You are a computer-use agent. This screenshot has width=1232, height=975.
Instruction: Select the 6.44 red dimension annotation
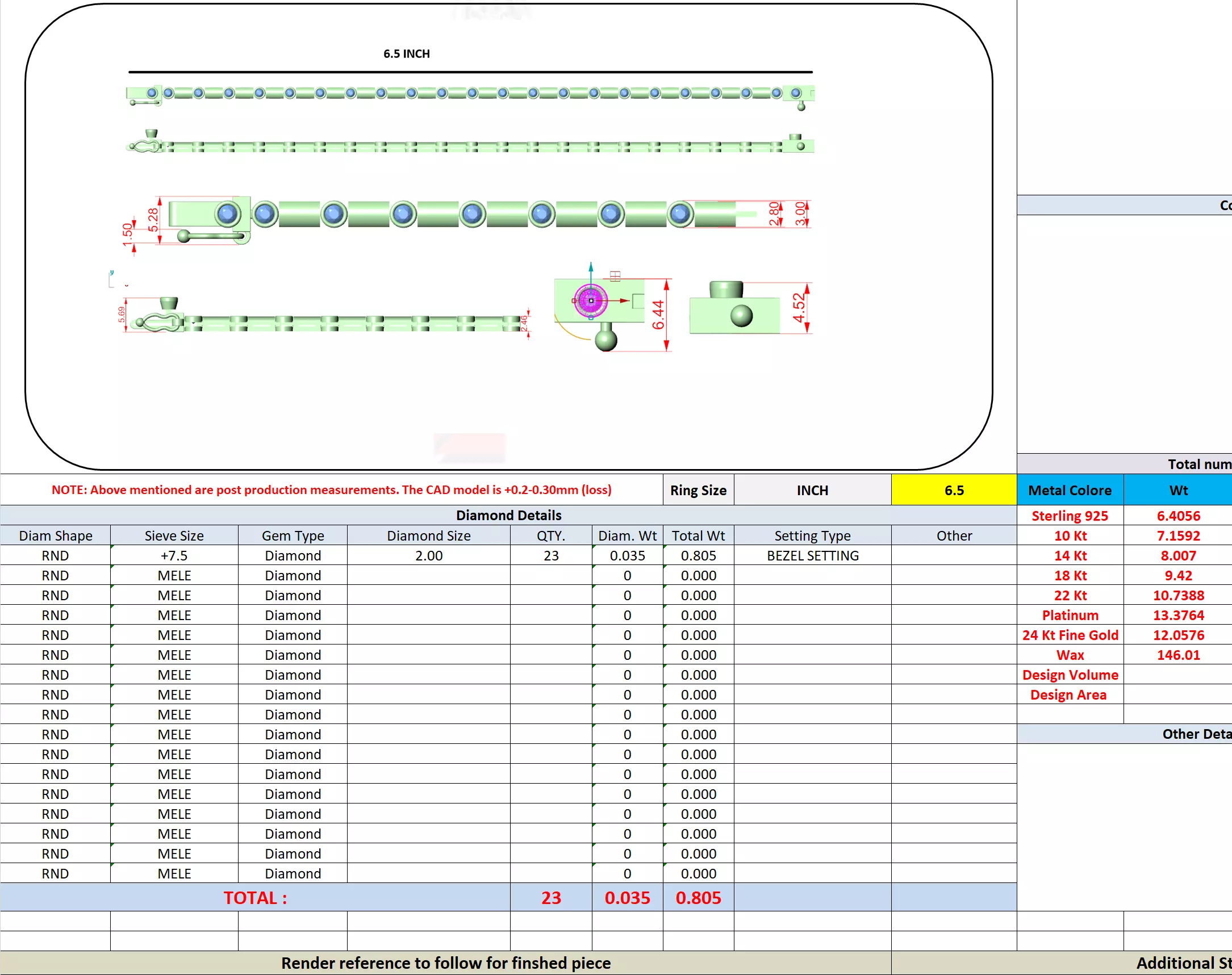click(658, 315)
